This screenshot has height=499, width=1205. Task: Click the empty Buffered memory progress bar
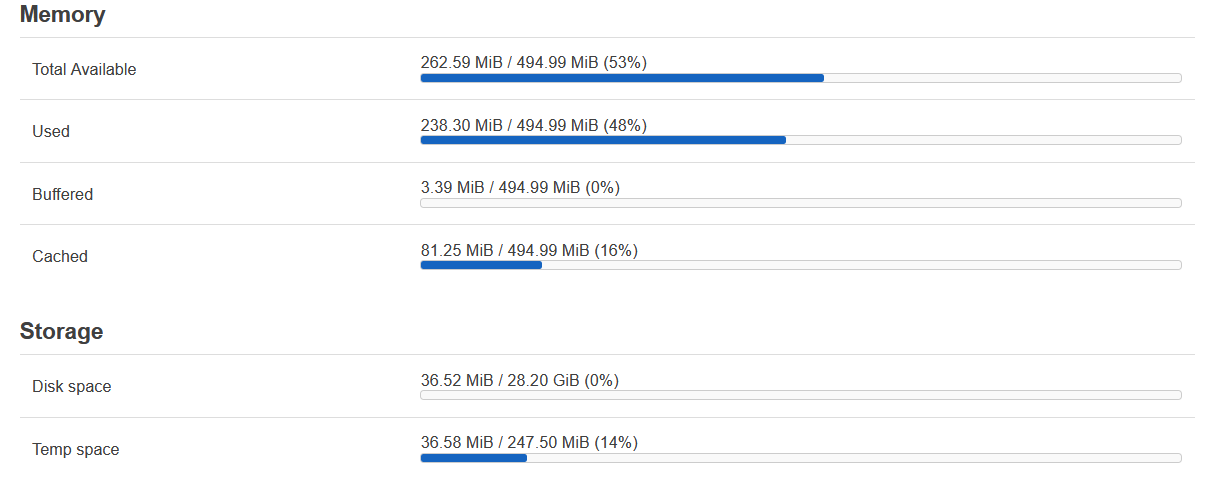[800, 203]
